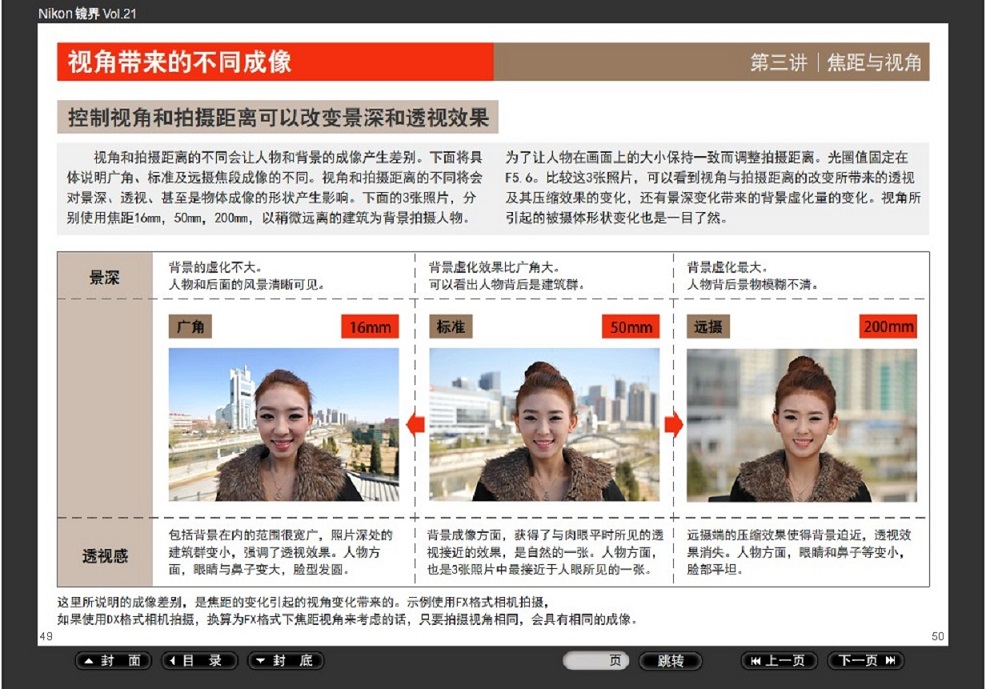
Task: Click the 景深 row header cell
Action: 105,277
